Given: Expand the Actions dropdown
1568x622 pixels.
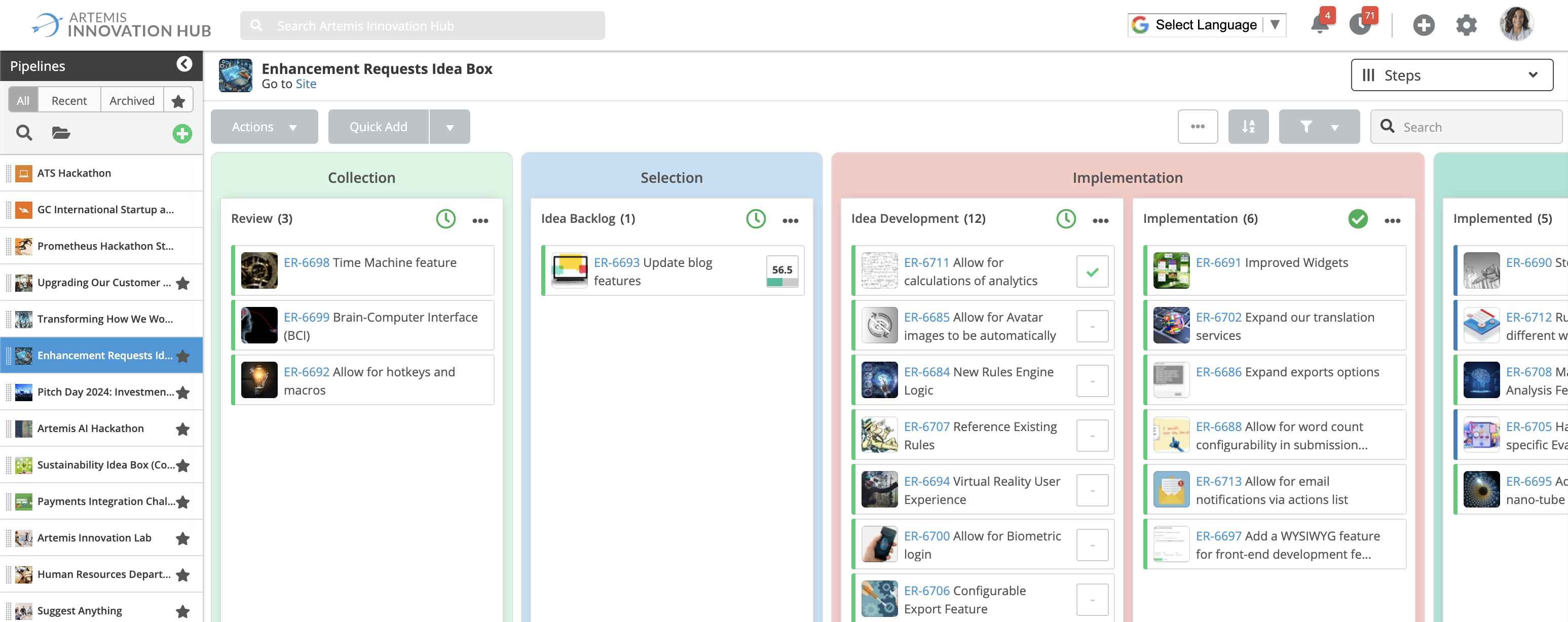Looking at the screenshot, I should (264, 127).
